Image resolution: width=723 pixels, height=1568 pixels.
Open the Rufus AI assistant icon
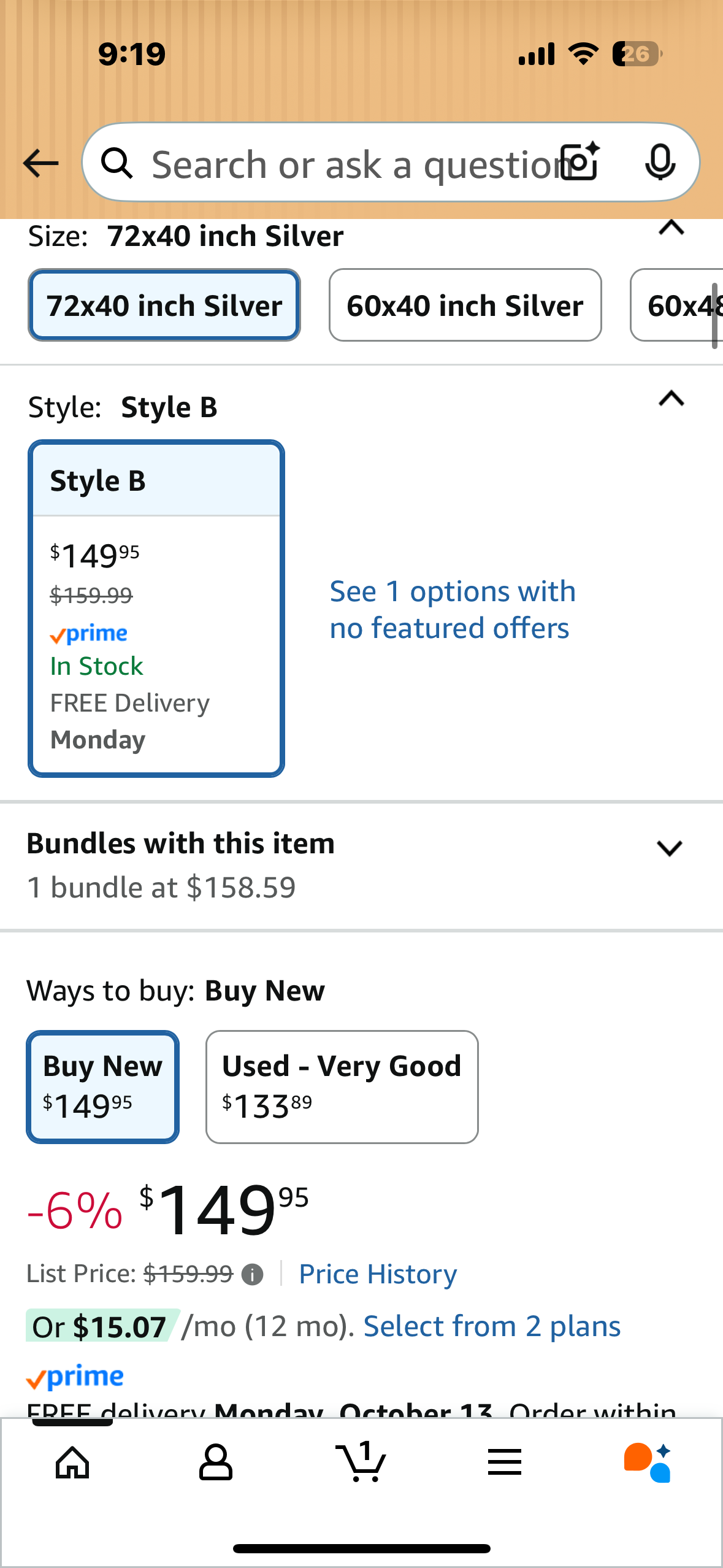tap(648, 1462)
